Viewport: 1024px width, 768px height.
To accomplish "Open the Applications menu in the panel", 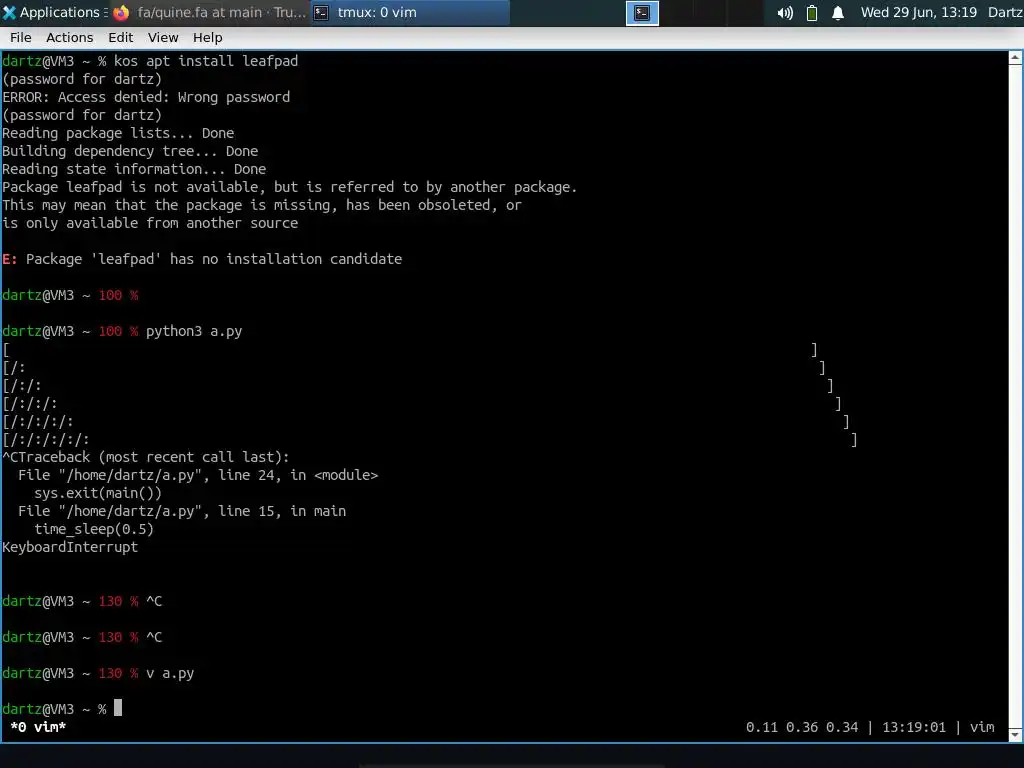I will pyautogui.click(x=55, y=12).
